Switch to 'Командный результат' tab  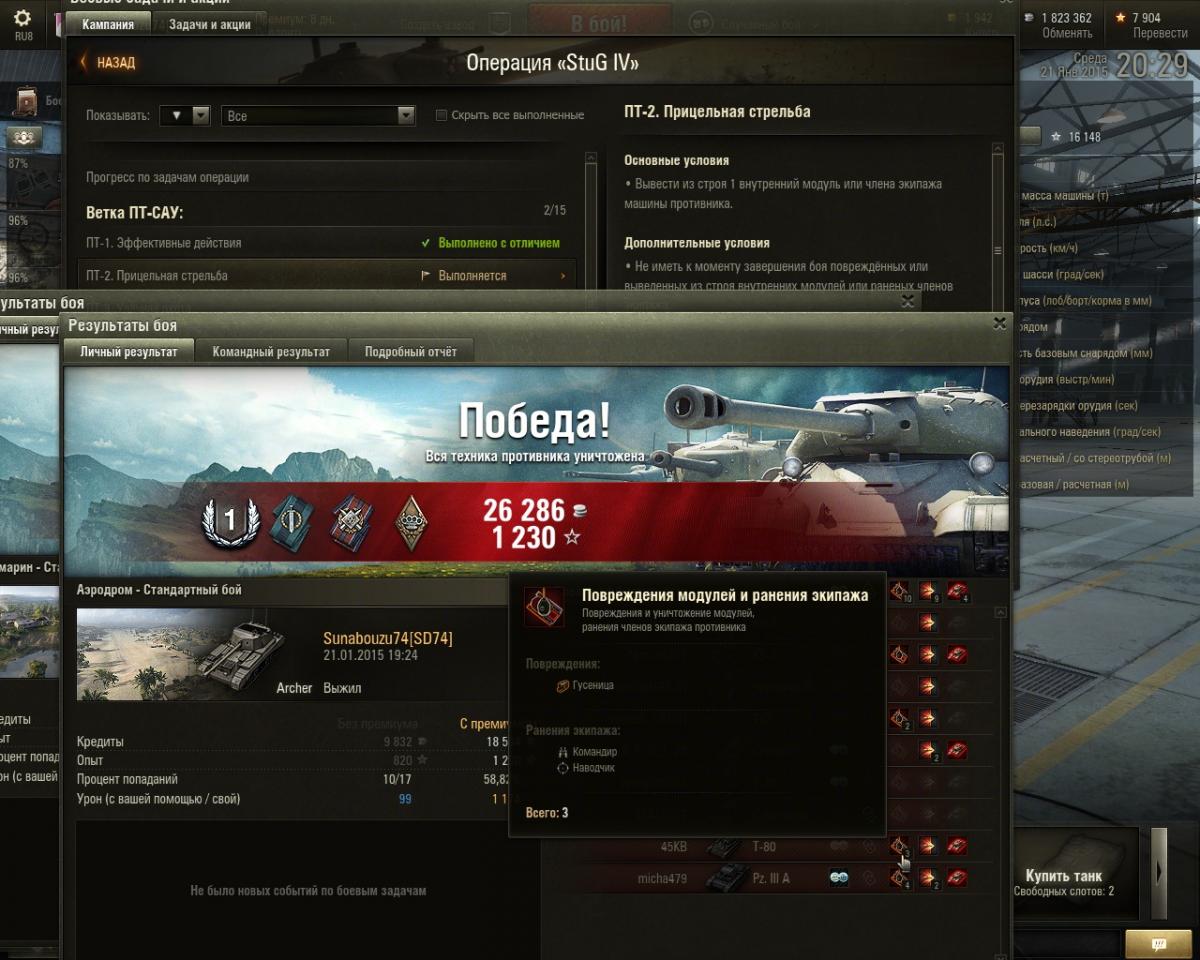click(x=271, y=352)
